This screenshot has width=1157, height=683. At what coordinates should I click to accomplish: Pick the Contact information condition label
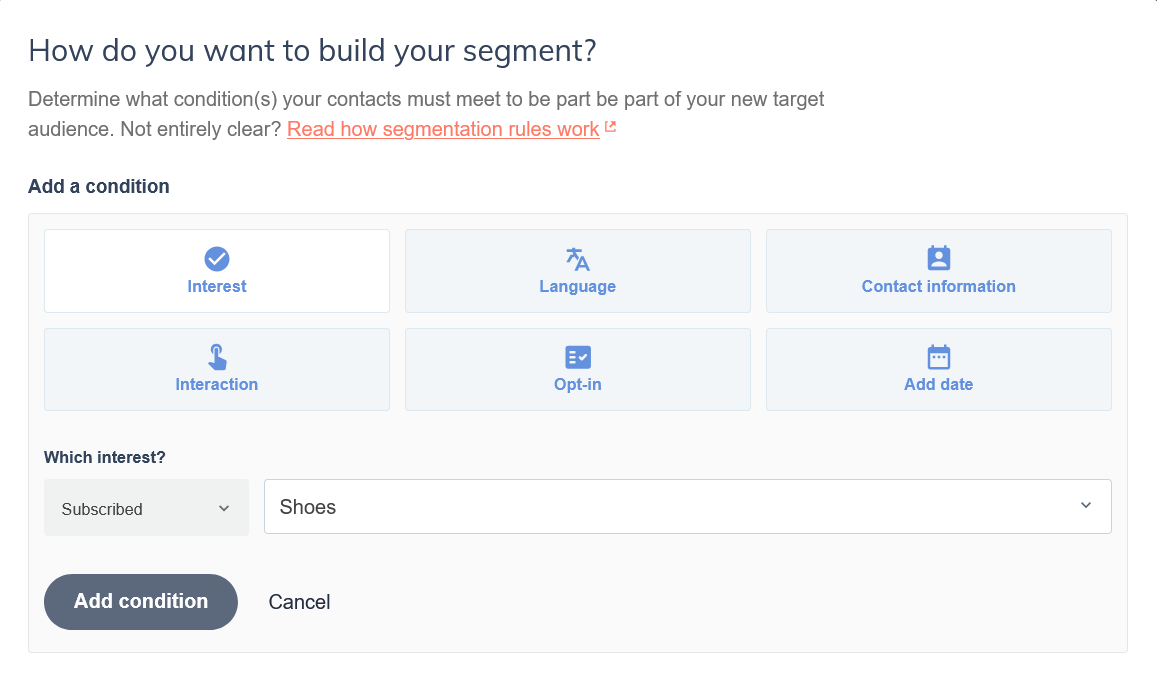938,286
